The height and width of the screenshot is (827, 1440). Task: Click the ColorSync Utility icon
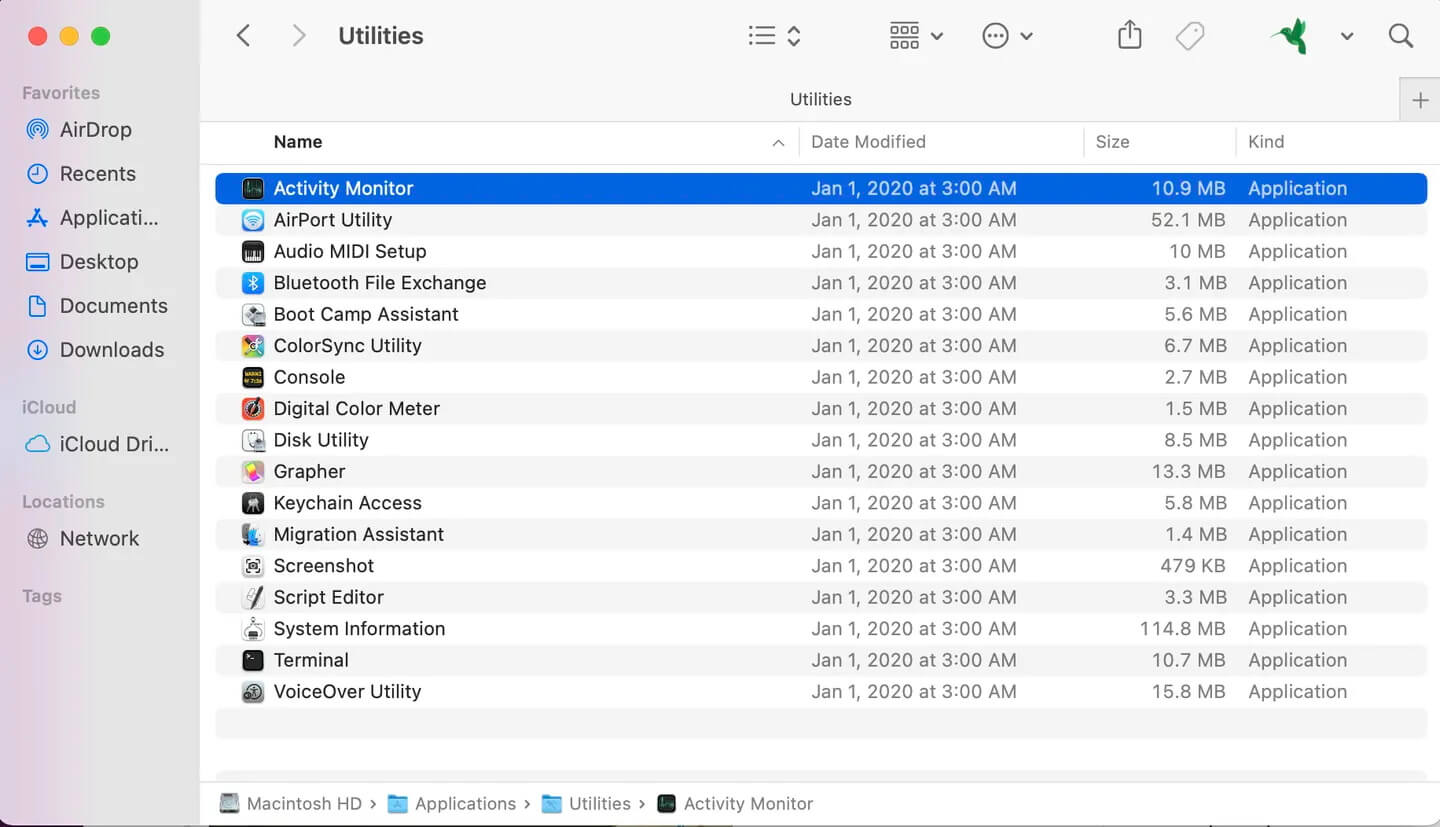253,346
